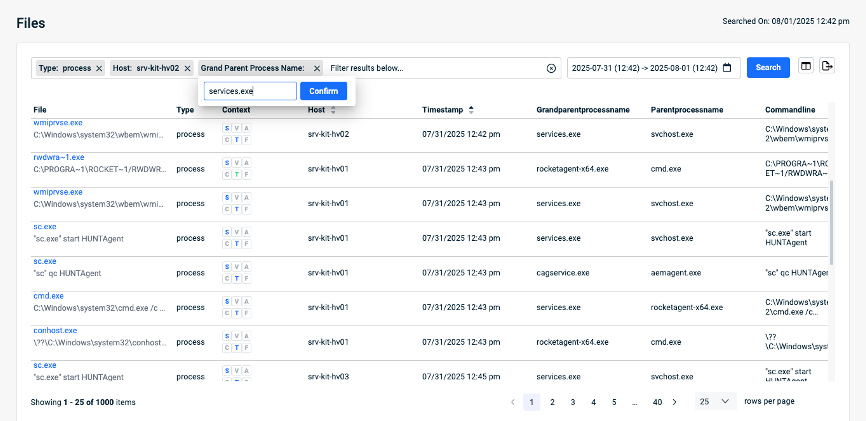Click the services.exe filter value input
Viewport: 866px width, 421px height.
pos(250,91)
